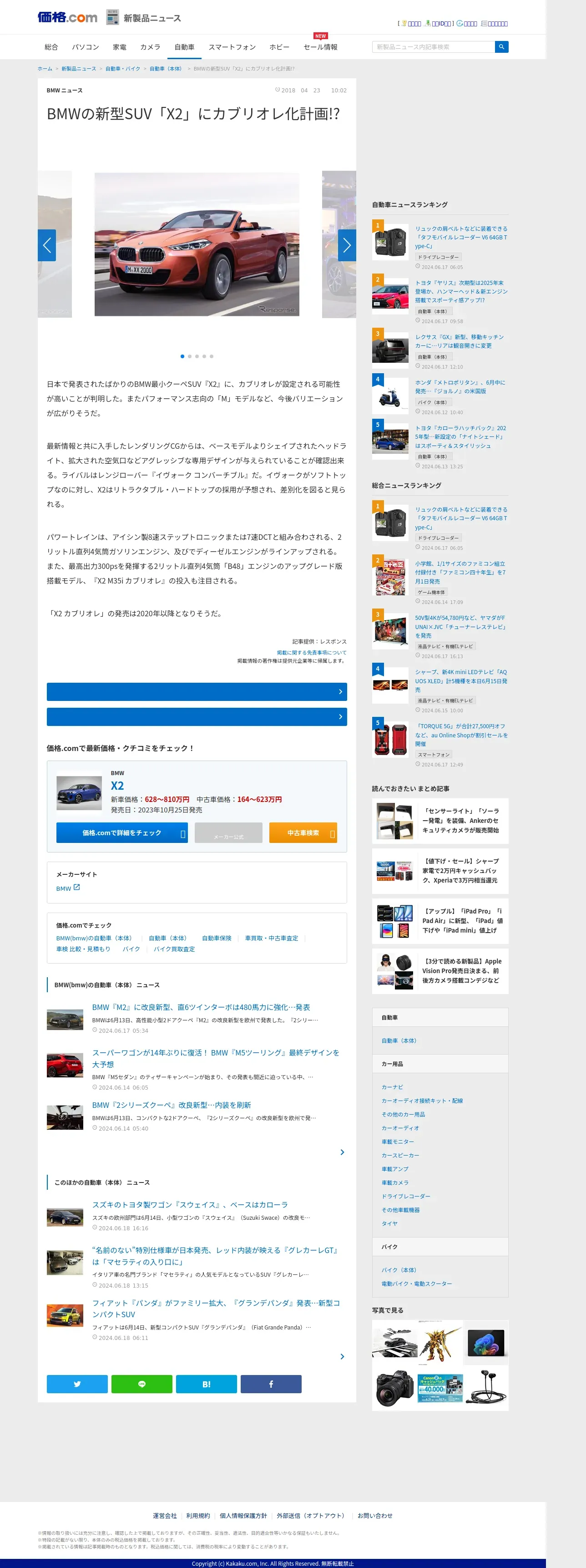
Task: Open スマートフォン navigation tab
Action: [232, 47]
